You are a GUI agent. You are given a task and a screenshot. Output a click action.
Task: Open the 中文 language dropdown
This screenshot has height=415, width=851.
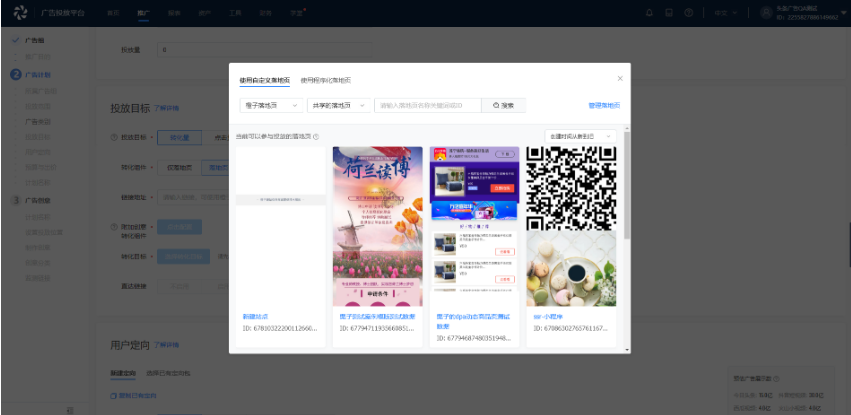pos(727,13)
